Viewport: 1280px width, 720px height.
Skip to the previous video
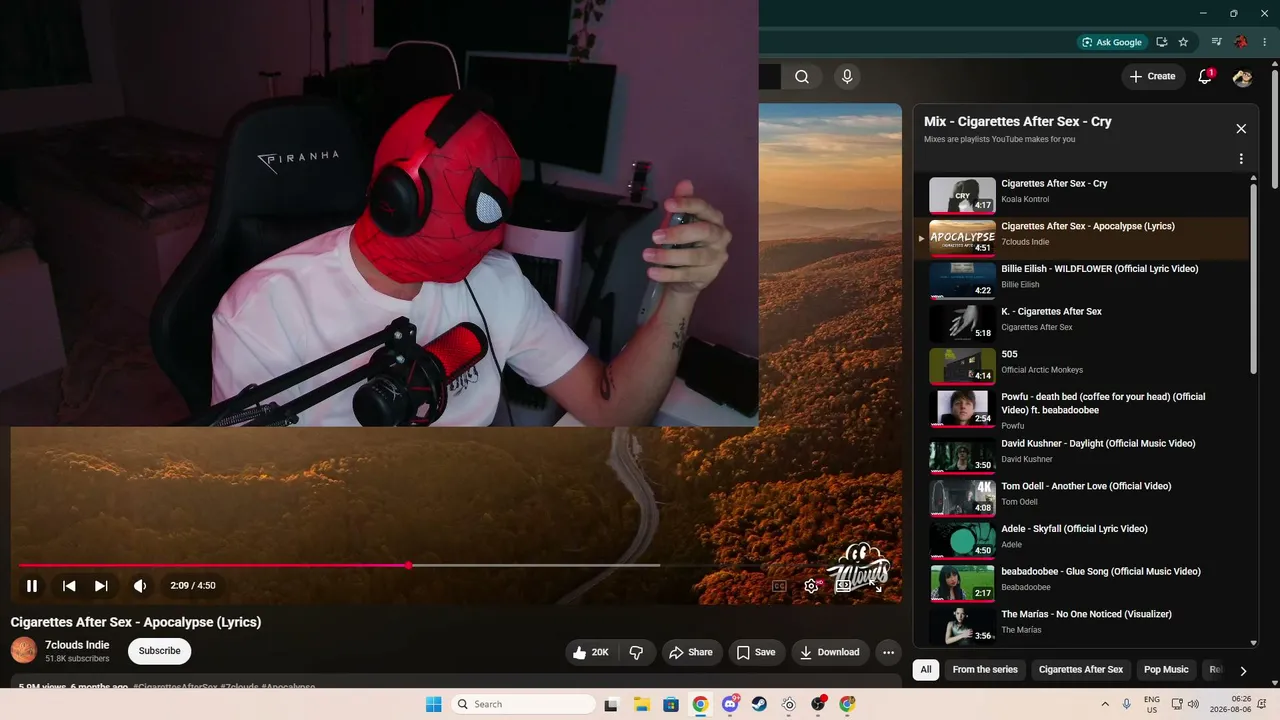click(69, 586)
